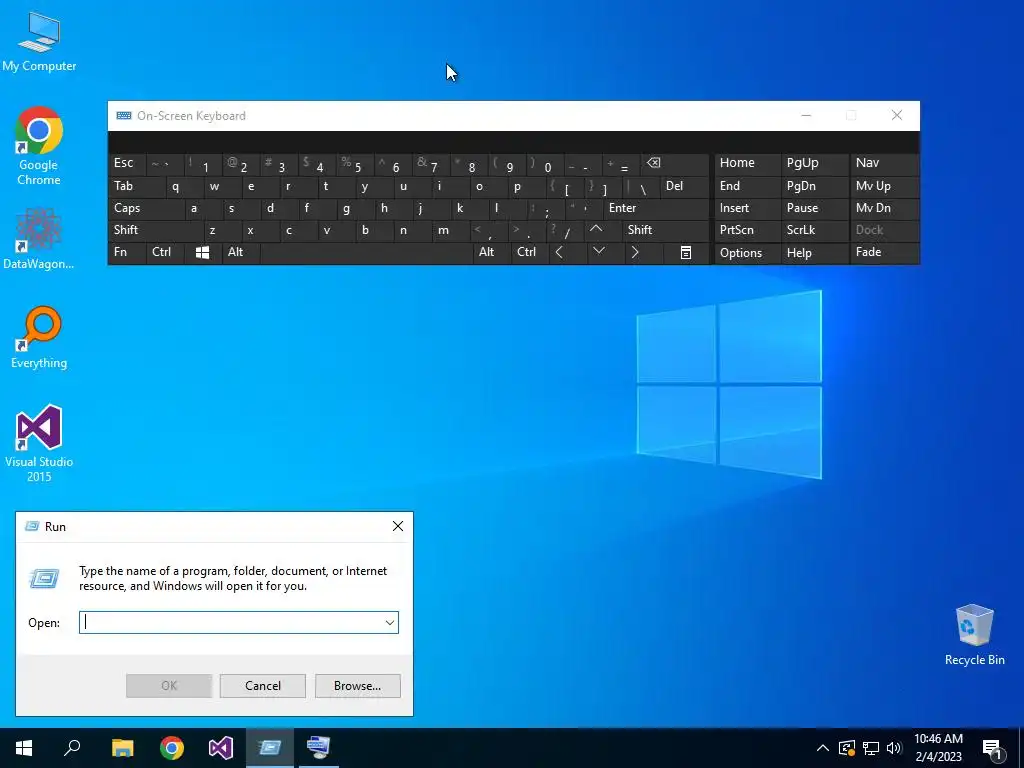The width and height of the screenshot is (1024, 768).
Task: Click the Mv Up key
Action: click(884, 186)
